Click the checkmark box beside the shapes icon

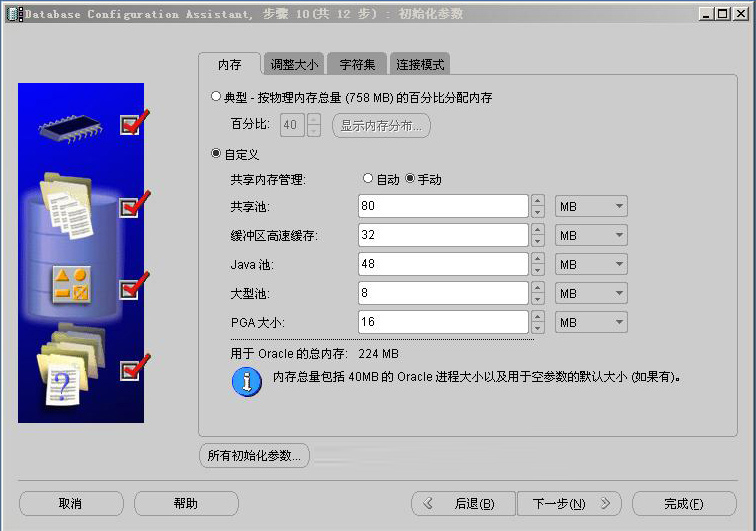pyautogui.click(x=130, y=289)
